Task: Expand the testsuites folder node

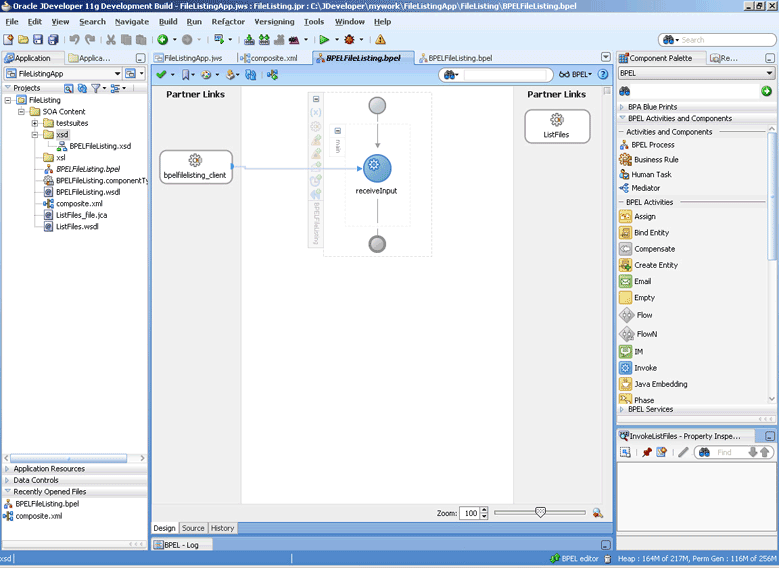Action: [35, 123]
